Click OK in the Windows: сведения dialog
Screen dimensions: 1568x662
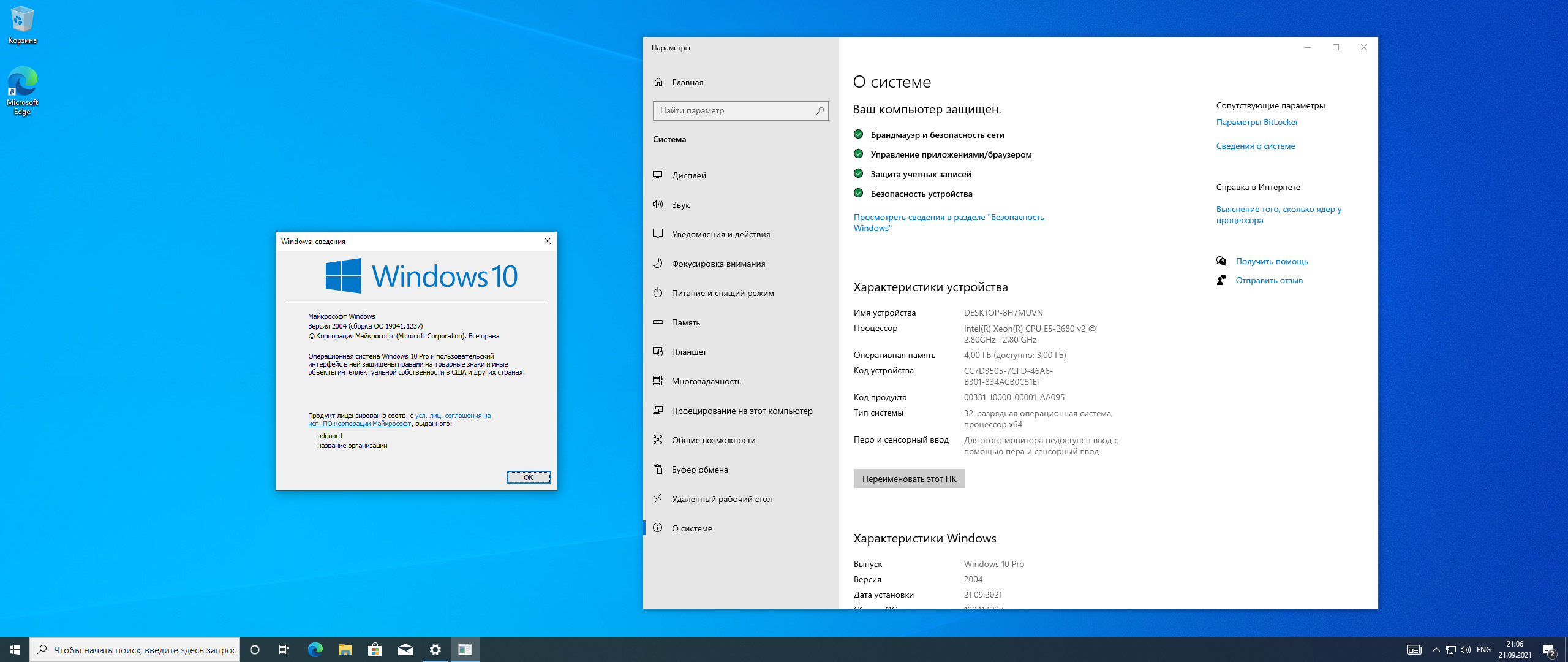[x=528, y=477]
